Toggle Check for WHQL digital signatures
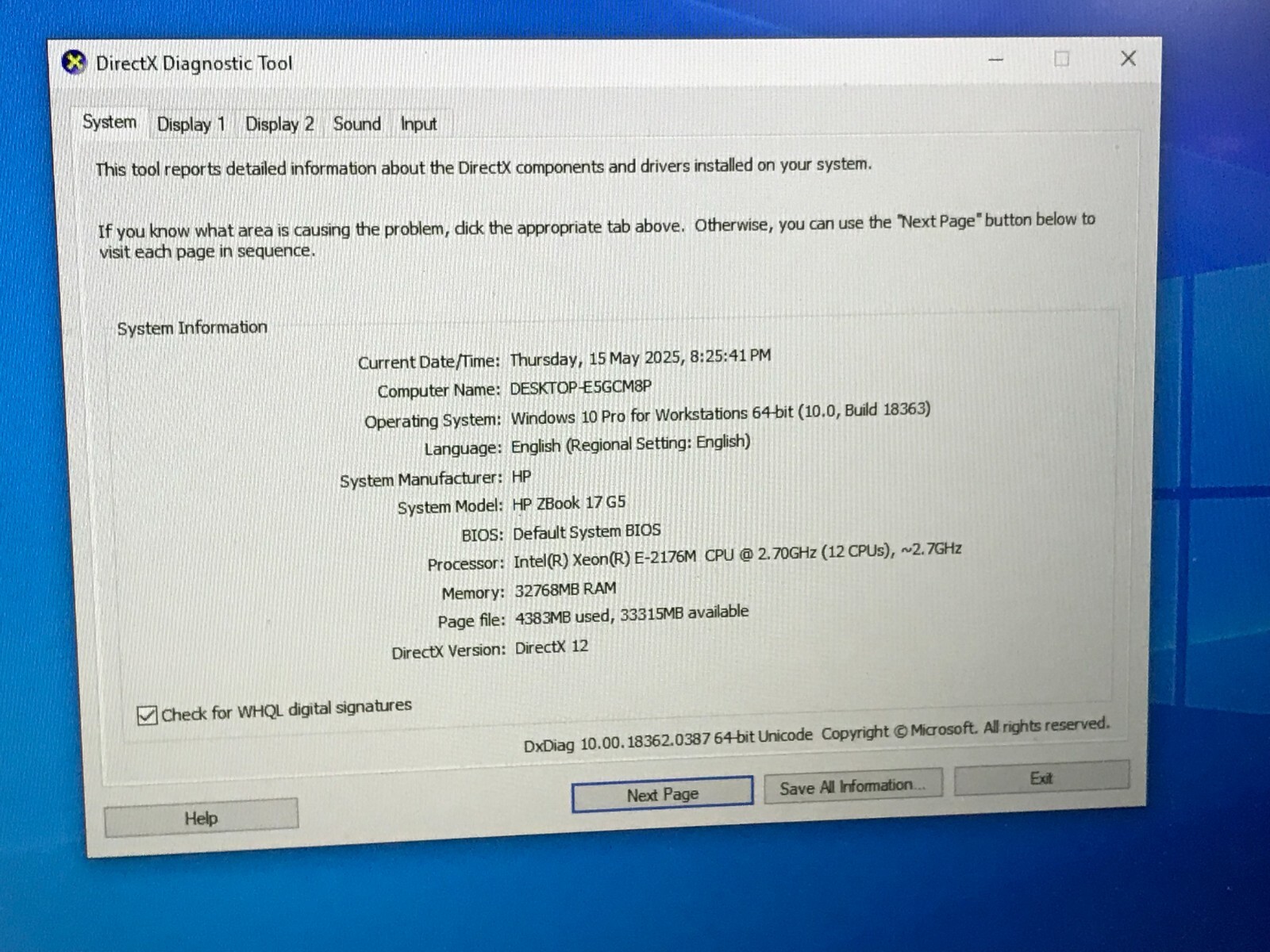The image size is (1270, 952). (147, 716)
